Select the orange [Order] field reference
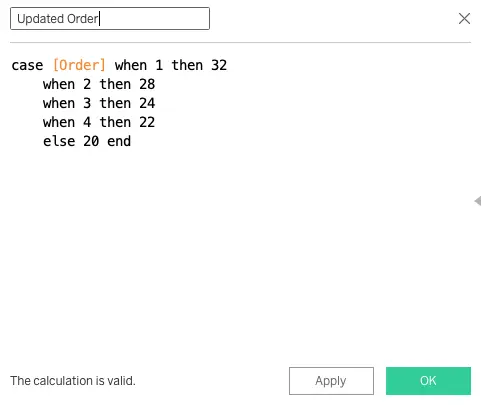 tap(79, 65)
